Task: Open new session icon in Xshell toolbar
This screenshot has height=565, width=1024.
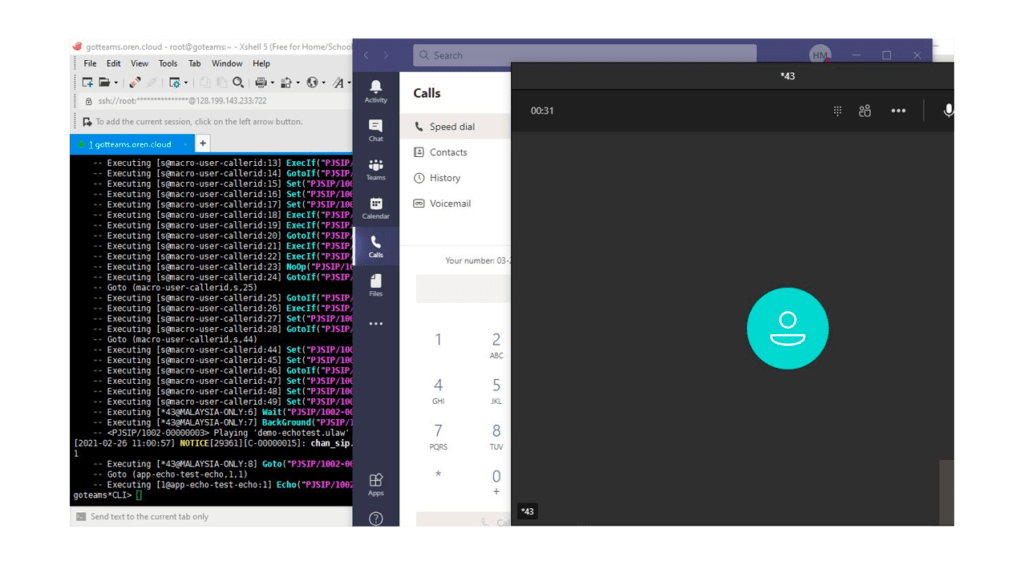Action: tap(88, 82)
